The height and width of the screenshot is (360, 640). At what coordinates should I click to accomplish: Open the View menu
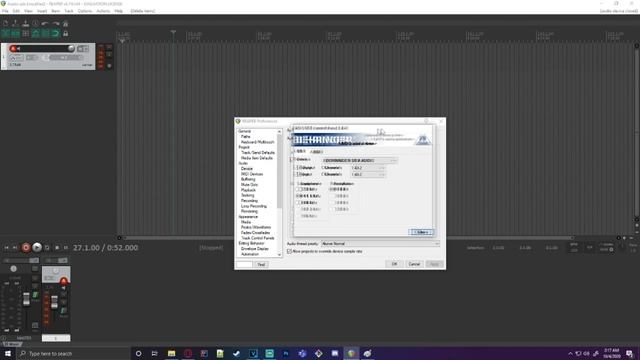click(28, 11)
